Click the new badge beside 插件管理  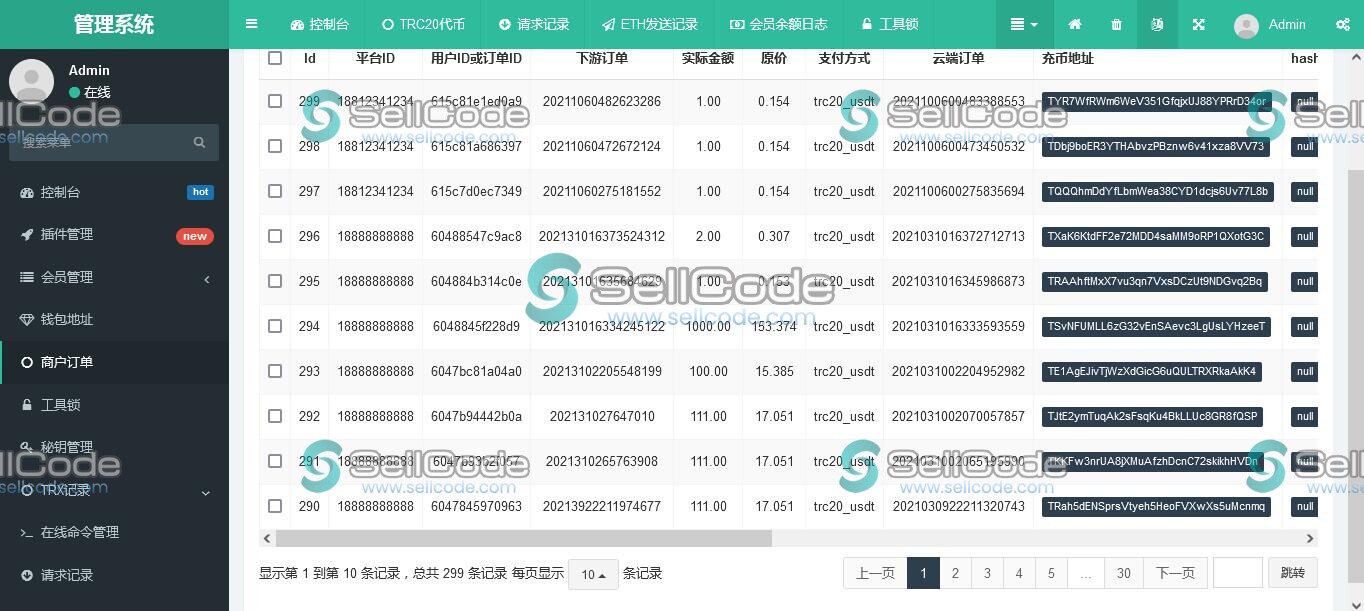[195, 236]
